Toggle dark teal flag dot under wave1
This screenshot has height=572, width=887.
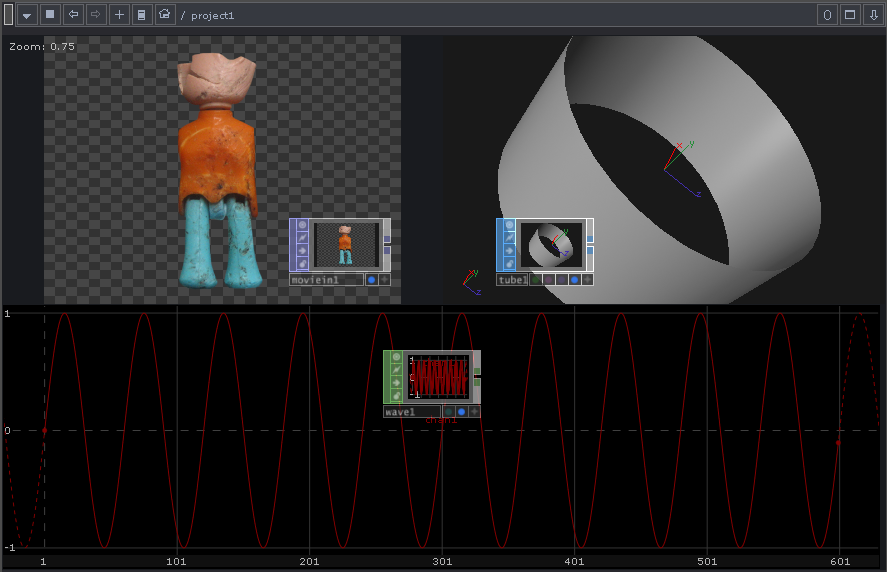coord(449,412)
